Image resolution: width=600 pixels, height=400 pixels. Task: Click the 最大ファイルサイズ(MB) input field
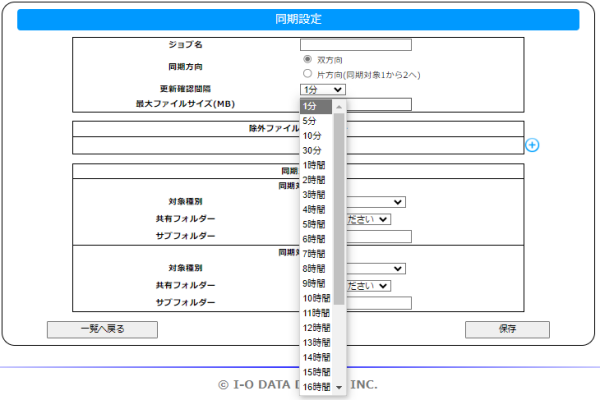point(378,104)
